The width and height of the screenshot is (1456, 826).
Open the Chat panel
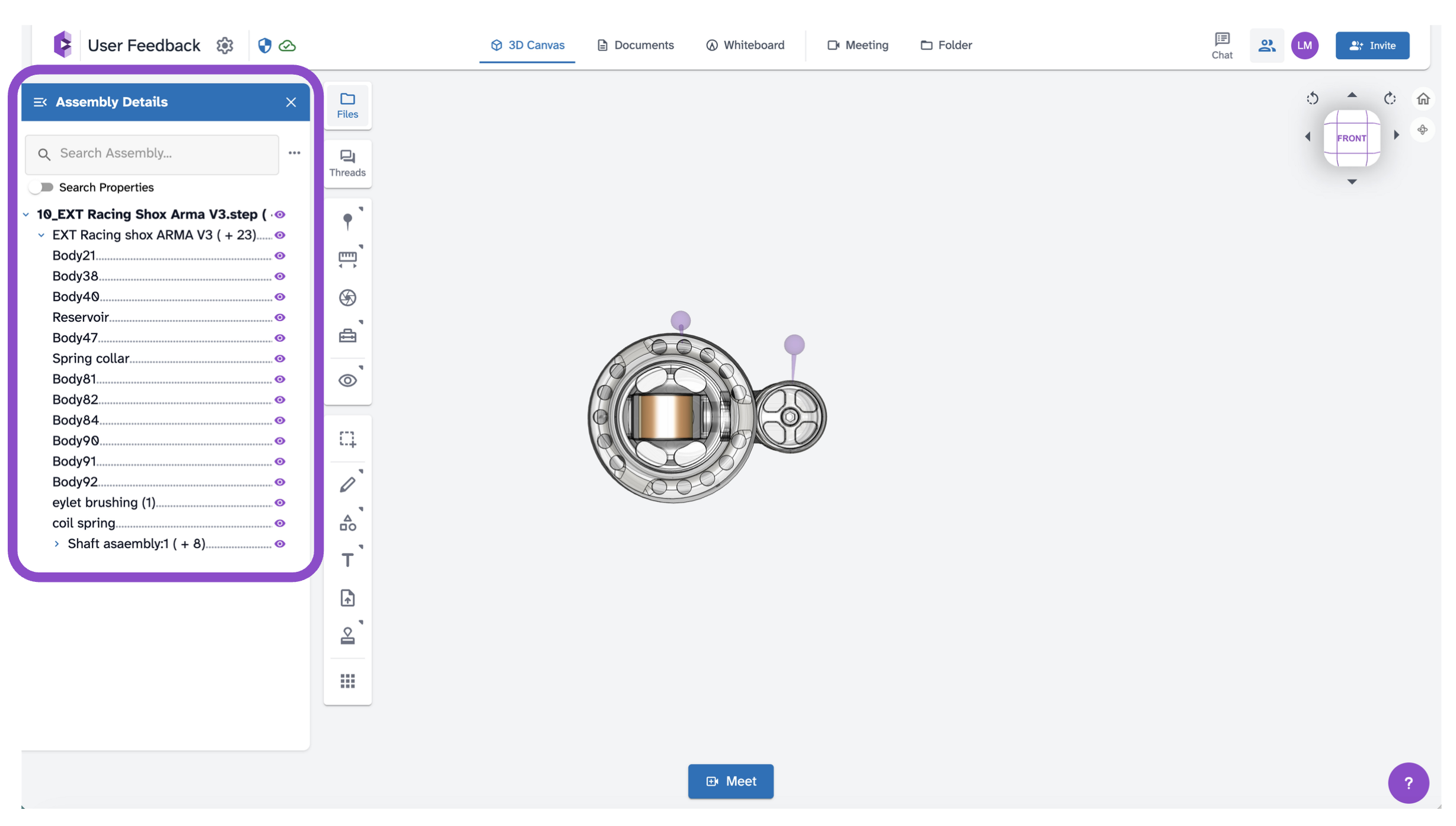point(1222,46)
